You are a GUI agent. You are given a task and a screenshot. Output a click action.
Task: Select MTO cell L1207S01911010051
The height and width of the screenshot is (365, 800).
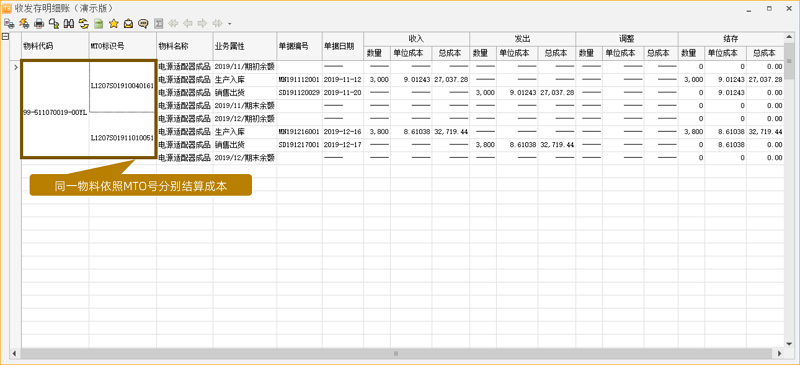(x=123, y=137)
